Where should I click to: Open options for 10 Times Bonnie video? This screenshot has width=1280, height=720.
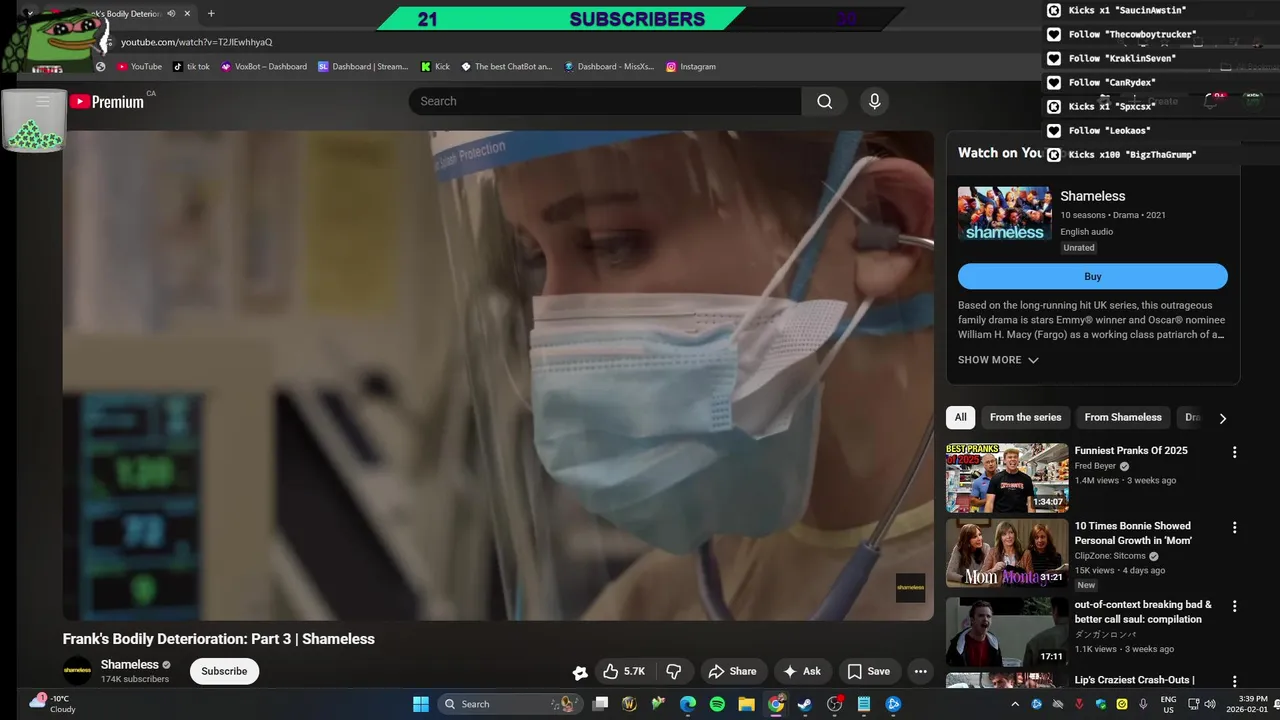(x=1234, y=527)
